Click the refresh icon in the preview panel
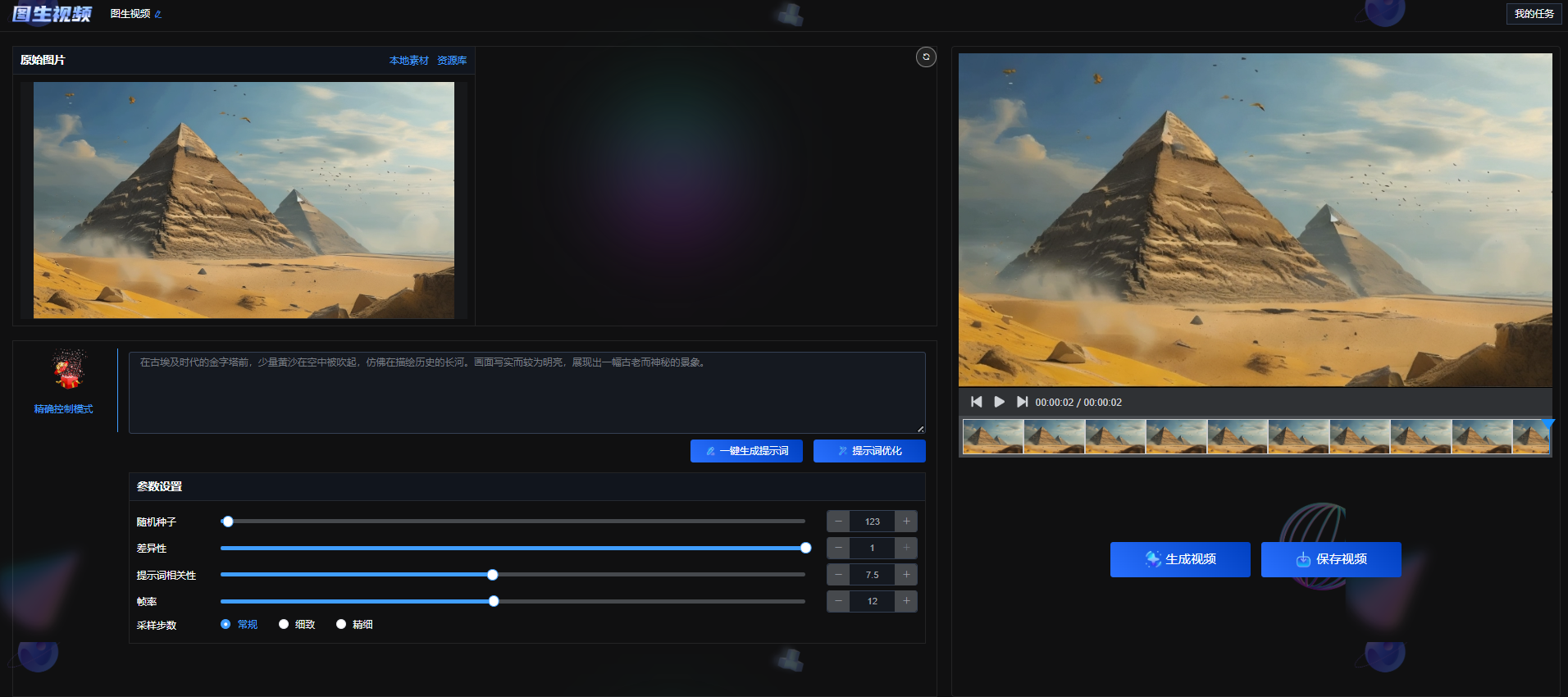Viewport: 1568px width, 697px height. click(x=926, y=57)
